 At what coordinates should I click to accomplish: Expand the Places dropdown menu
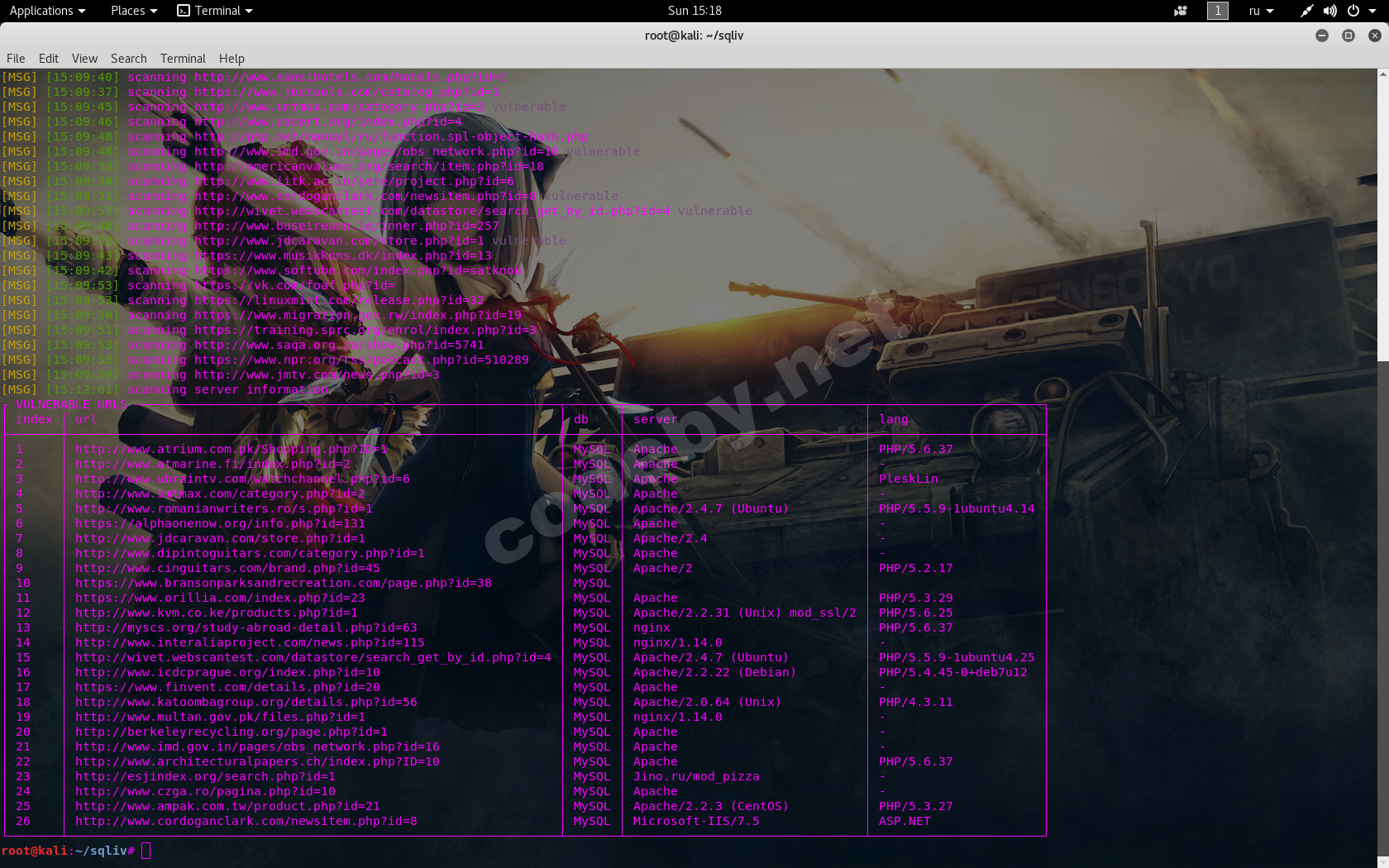133,11
